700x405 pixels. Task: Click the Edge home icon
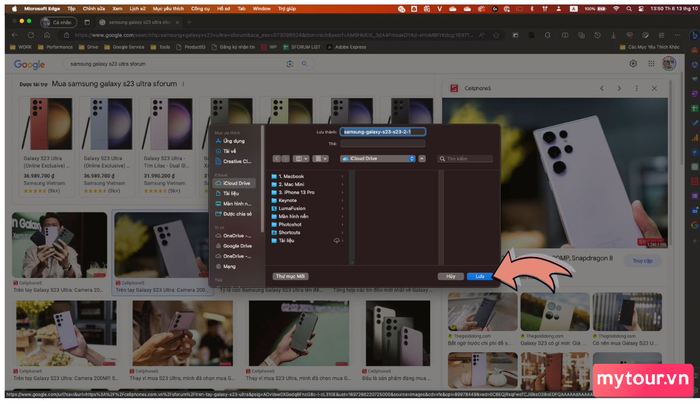pos(47,35)
